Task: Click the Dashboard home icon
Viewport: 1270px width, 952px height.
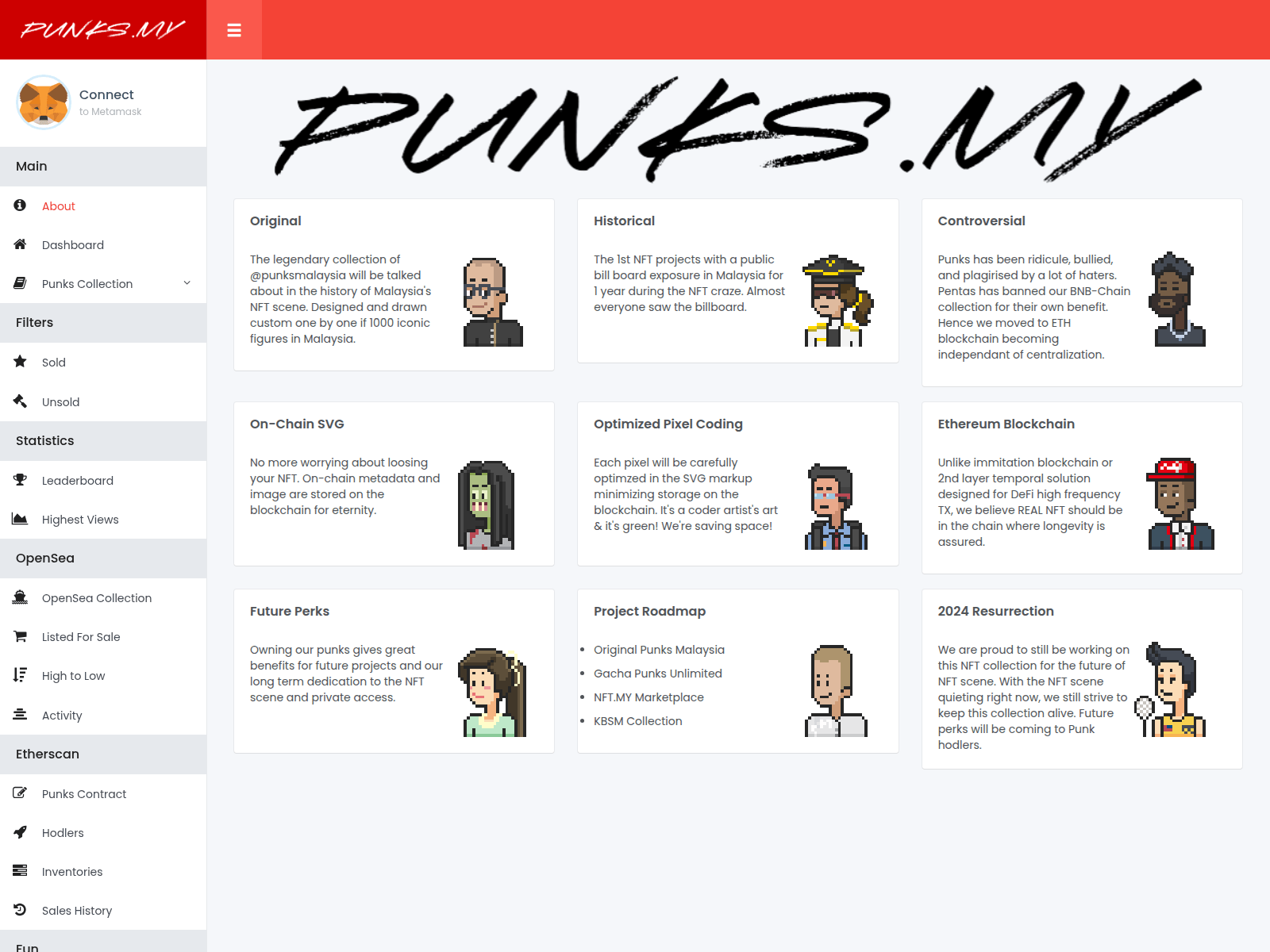Action: (x=20, y=244)
